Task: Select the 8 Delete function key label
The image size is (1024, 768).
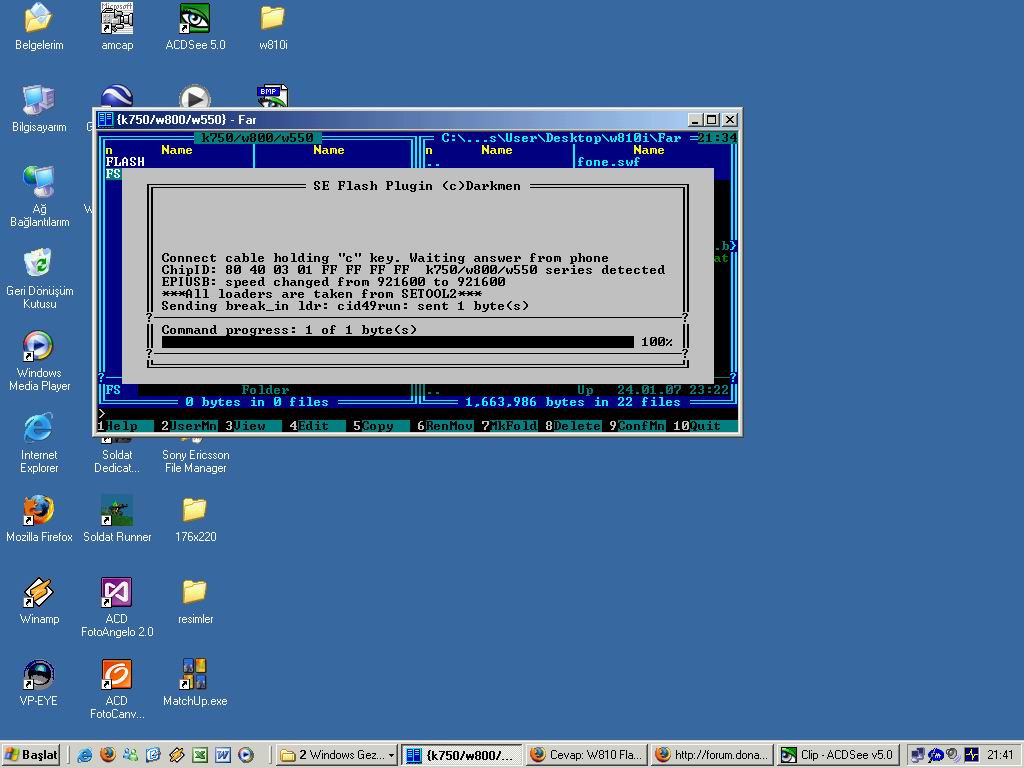Action: [573, 426]
